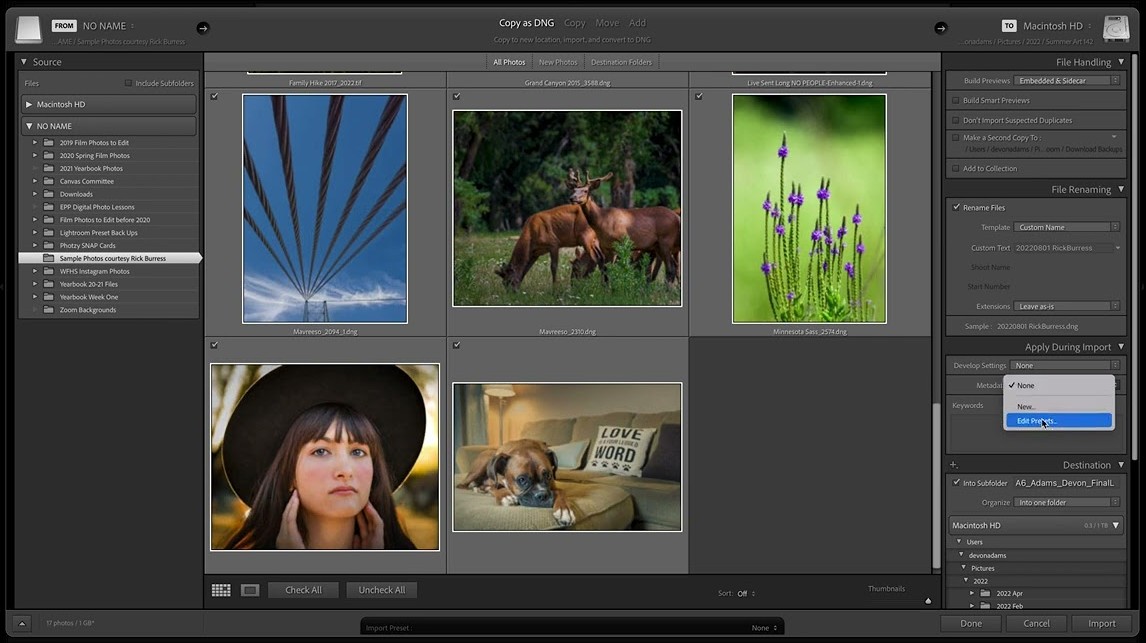The width and height of the screenshot is (1146, 643).
Task: Click the photo grid vertical scrollbar
Action: tap(936, 486)
